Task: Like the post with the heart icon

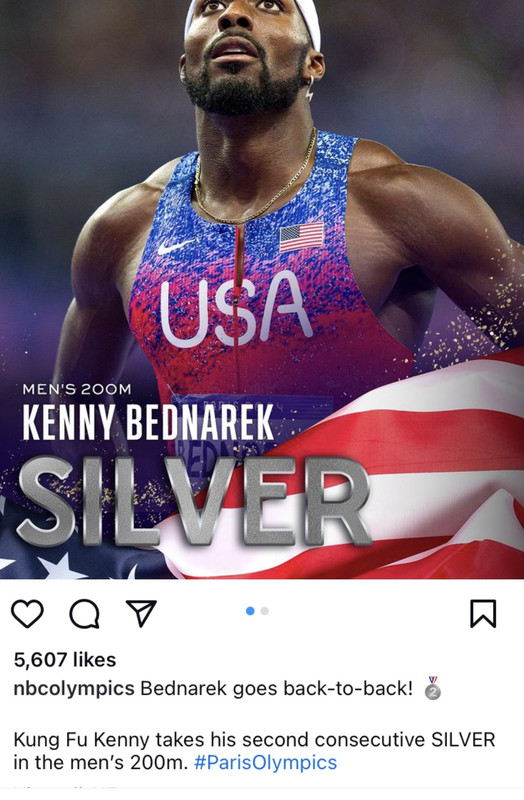Action: 27,613
